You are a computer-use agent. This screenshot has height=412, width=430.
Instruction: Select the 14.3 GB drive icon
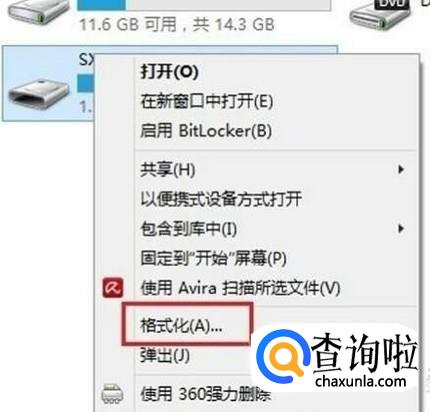(39, 11)
